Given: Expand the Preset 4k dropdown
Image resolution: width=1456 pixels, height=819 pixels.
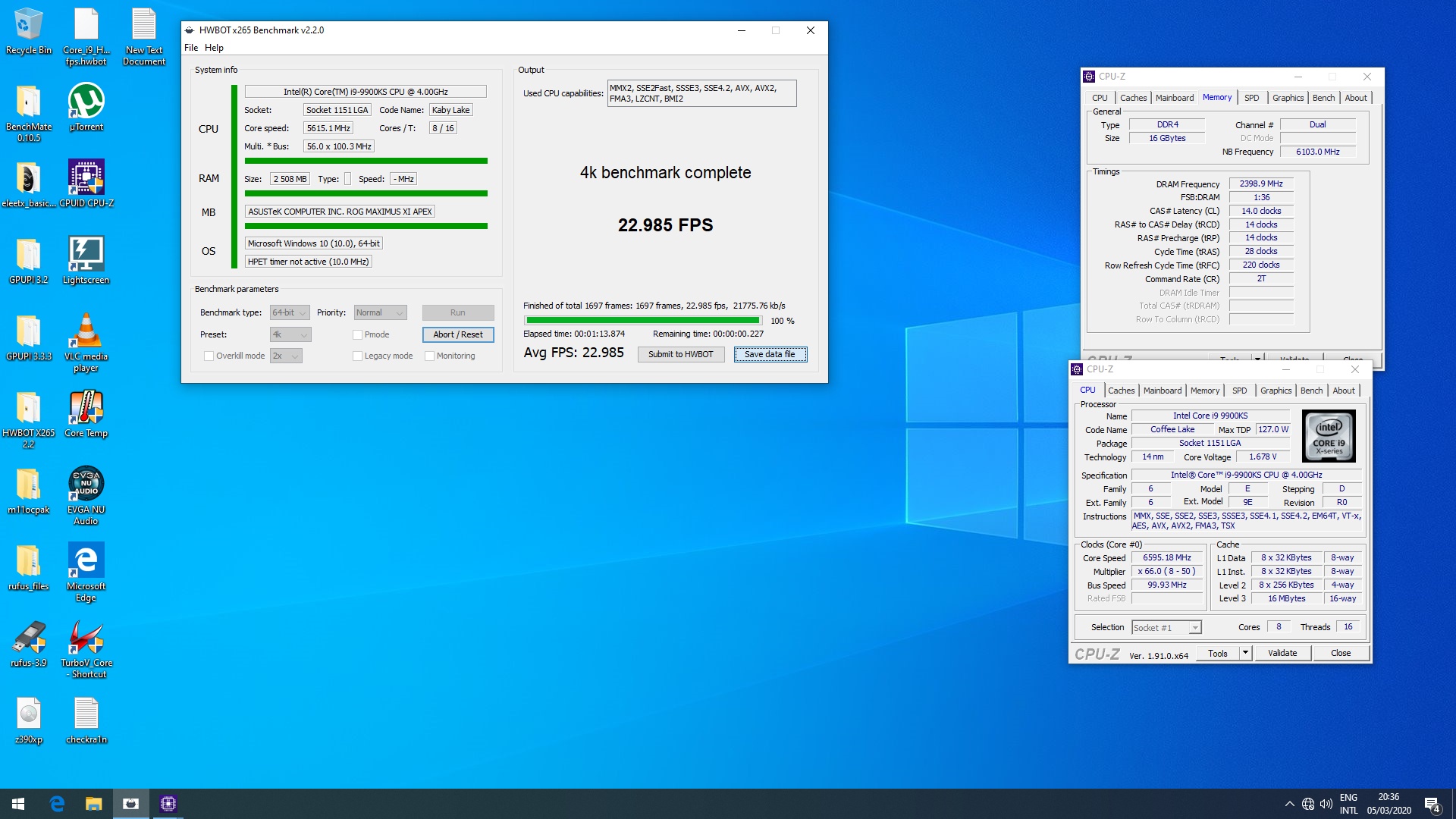Looking at the screenshot, I should pyautogui.click(x=290, y=334).
